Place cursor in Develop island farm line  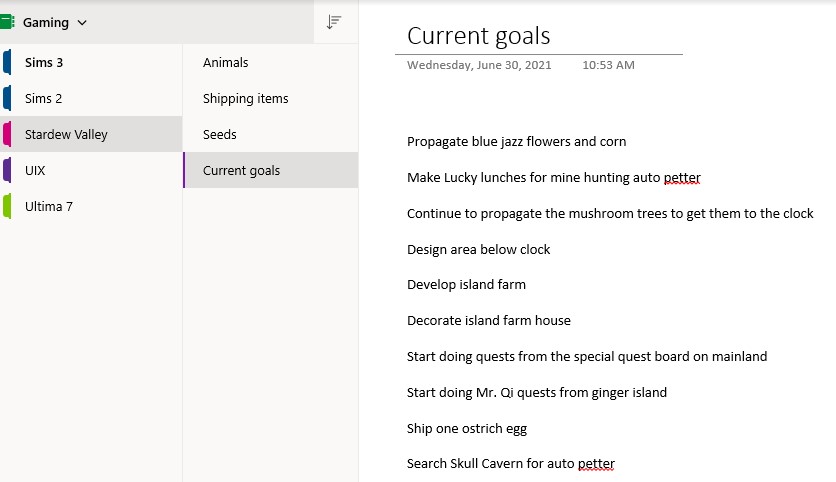coord(466,285)
